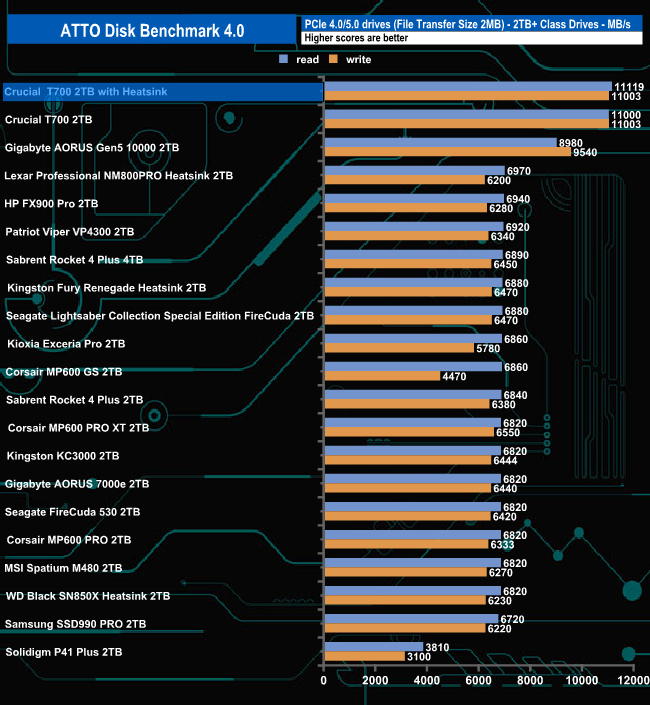Viewport: 650px width, 705px height.
Task: Click the 8000 axis tick label
Action: coord(530,680)
